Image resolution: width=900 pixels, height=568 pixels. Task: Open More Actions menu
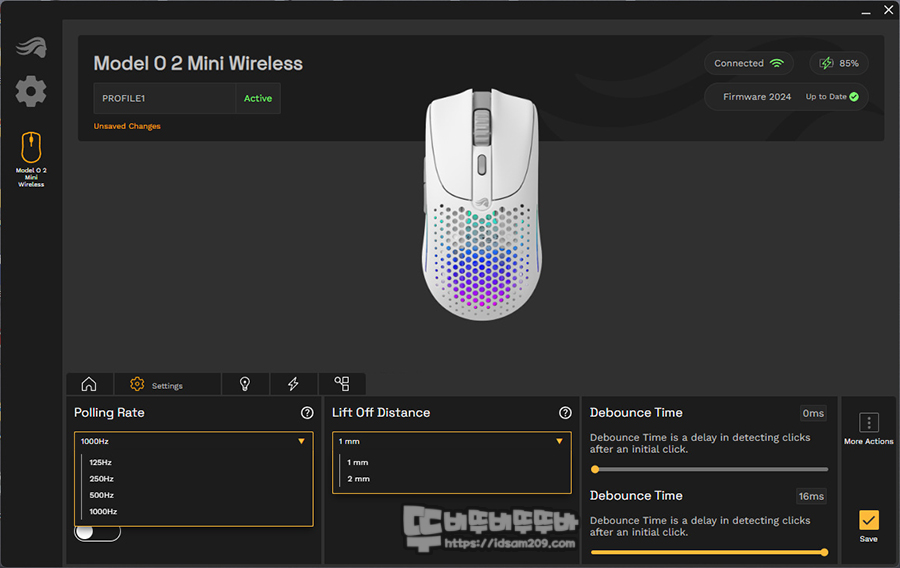(x=868, y=429)
